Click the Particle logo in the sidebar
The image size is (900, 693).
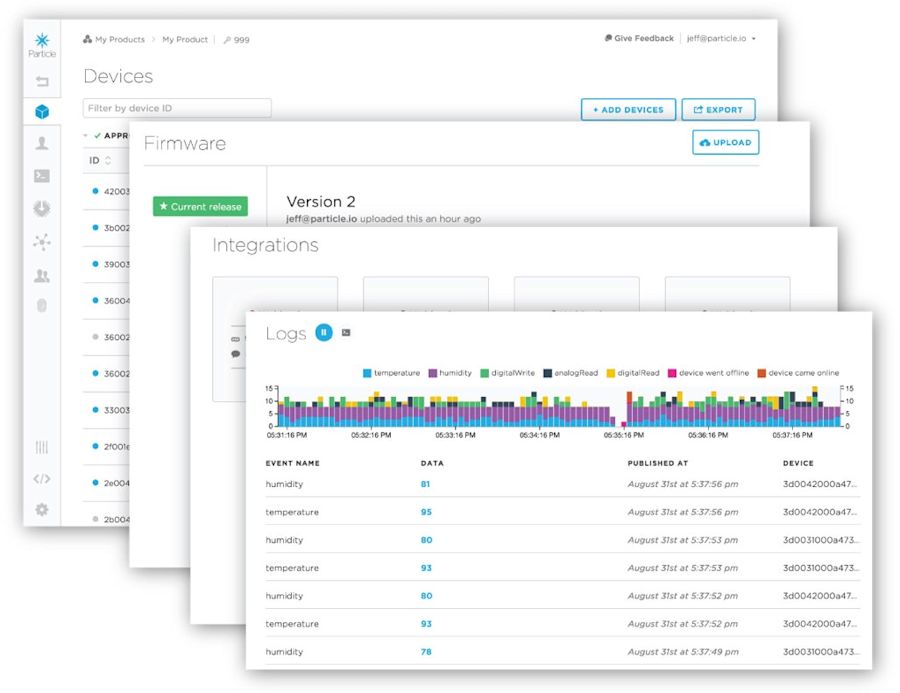click(x=42, y=45)
